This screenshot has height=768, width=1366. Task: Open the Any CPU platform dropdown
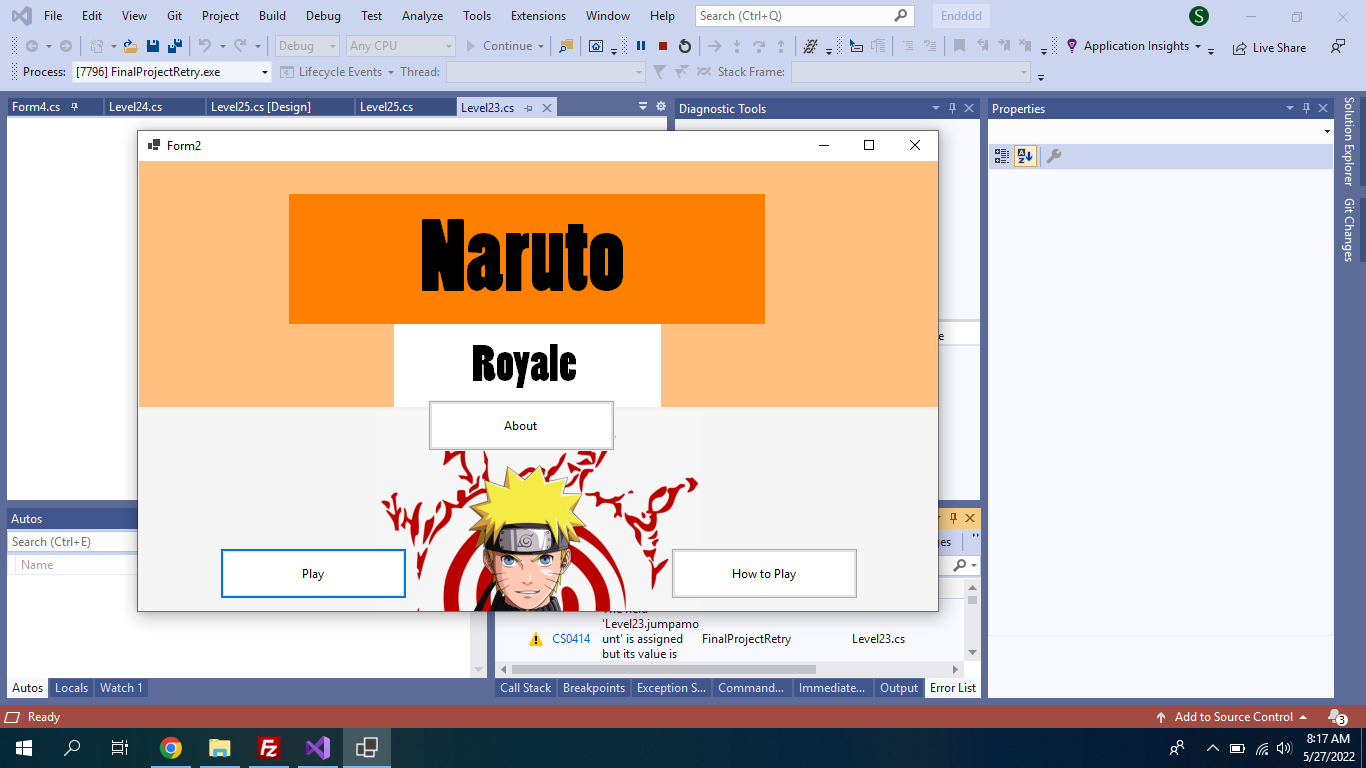[x=400, y=46]
